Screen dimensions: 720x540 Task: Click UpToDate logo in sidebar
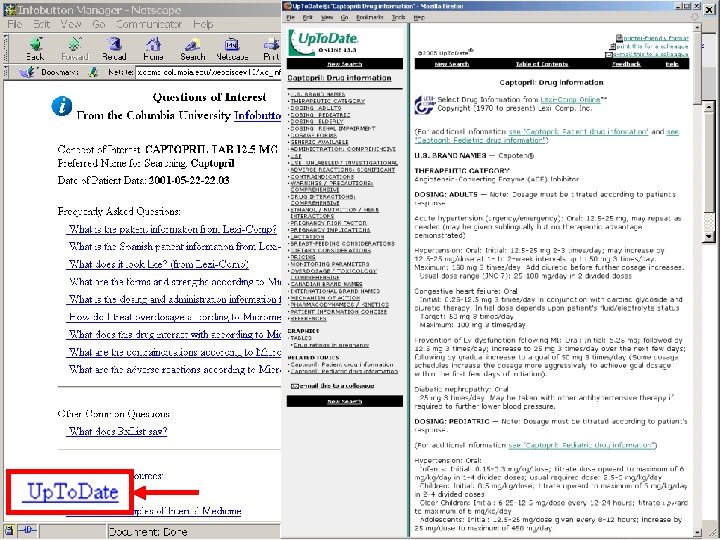tap(323, 42)
